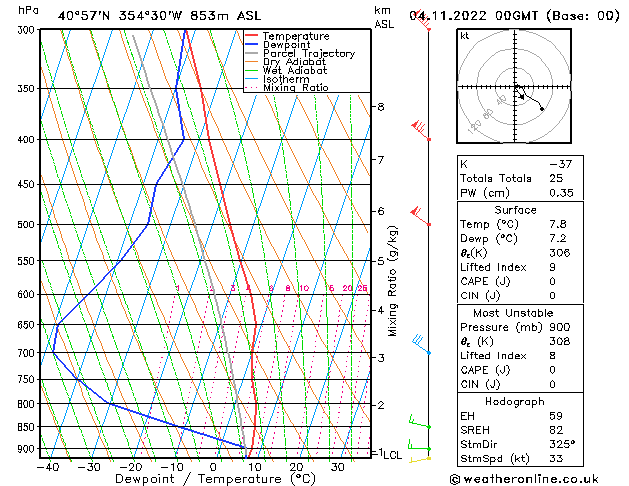Click the orange Dry Adiabat legend line
Screen dimensions: 629x486
[x=251, y=61]
